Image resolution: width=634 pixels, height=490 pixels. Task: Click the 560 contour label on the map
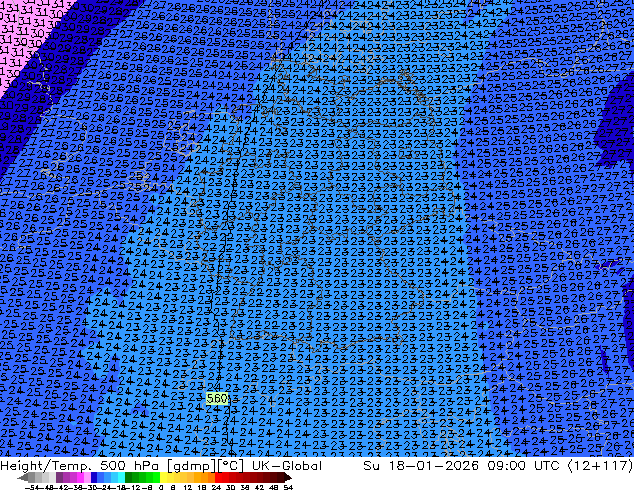(x=217, y=399)
